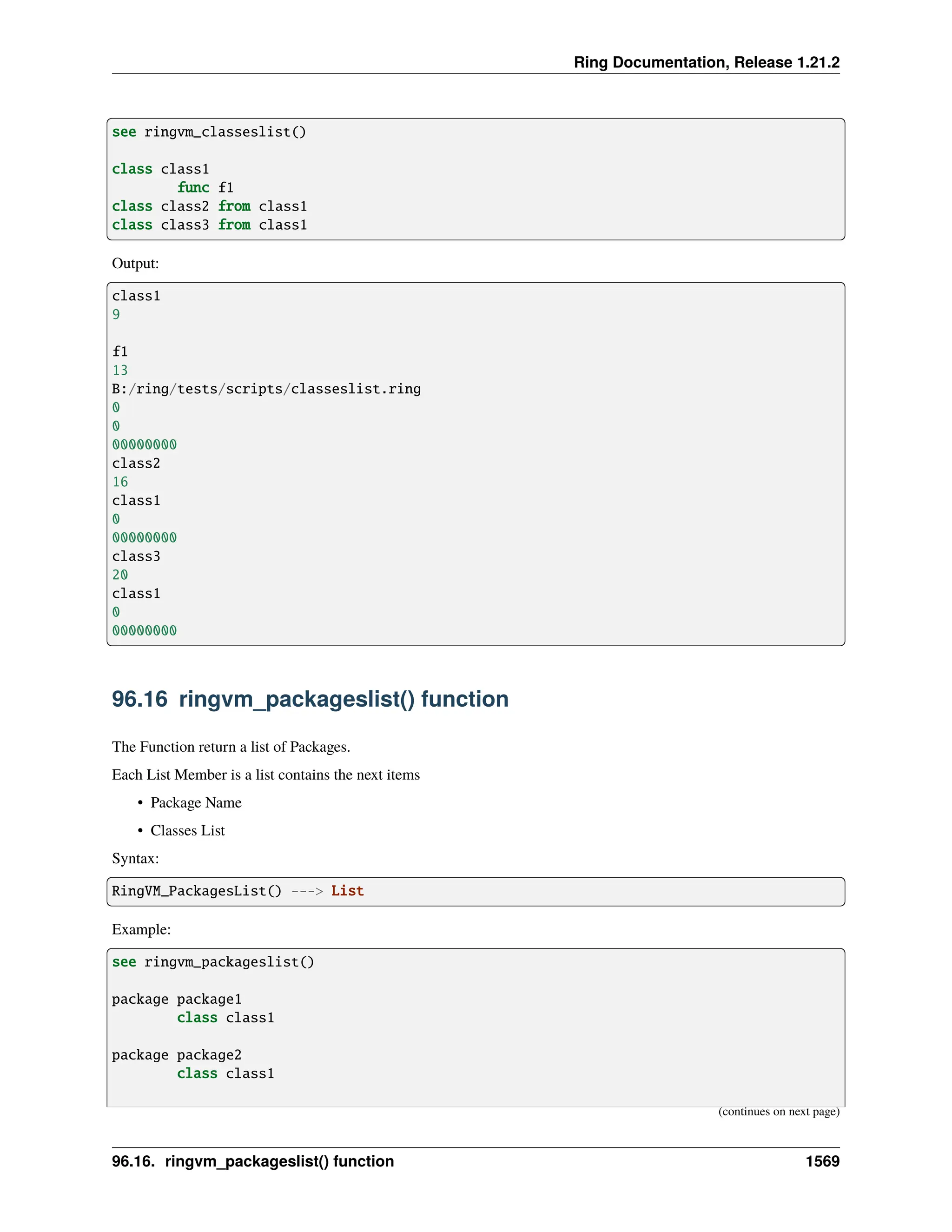Click the 'func f1' code line

tap(205, 187)
